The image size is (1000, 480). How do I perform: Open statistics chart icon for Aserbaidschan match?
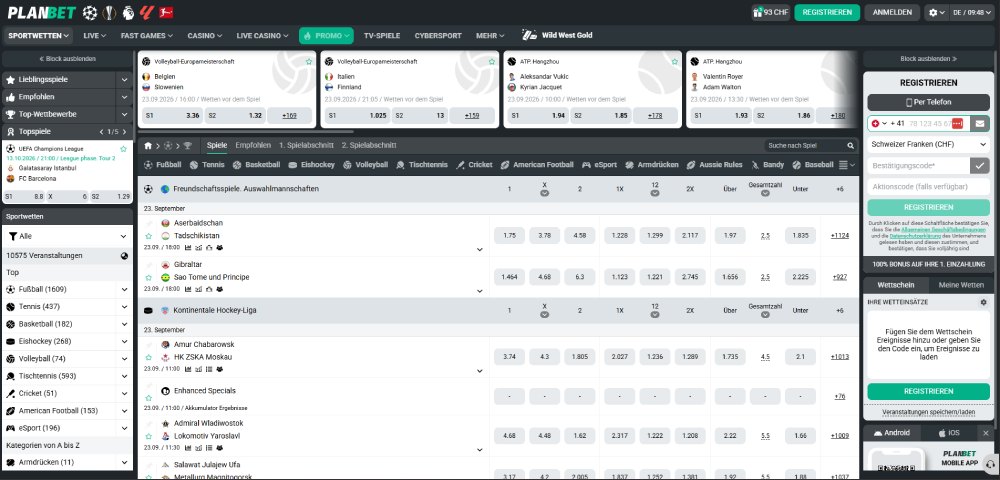(x=188, y=248)
